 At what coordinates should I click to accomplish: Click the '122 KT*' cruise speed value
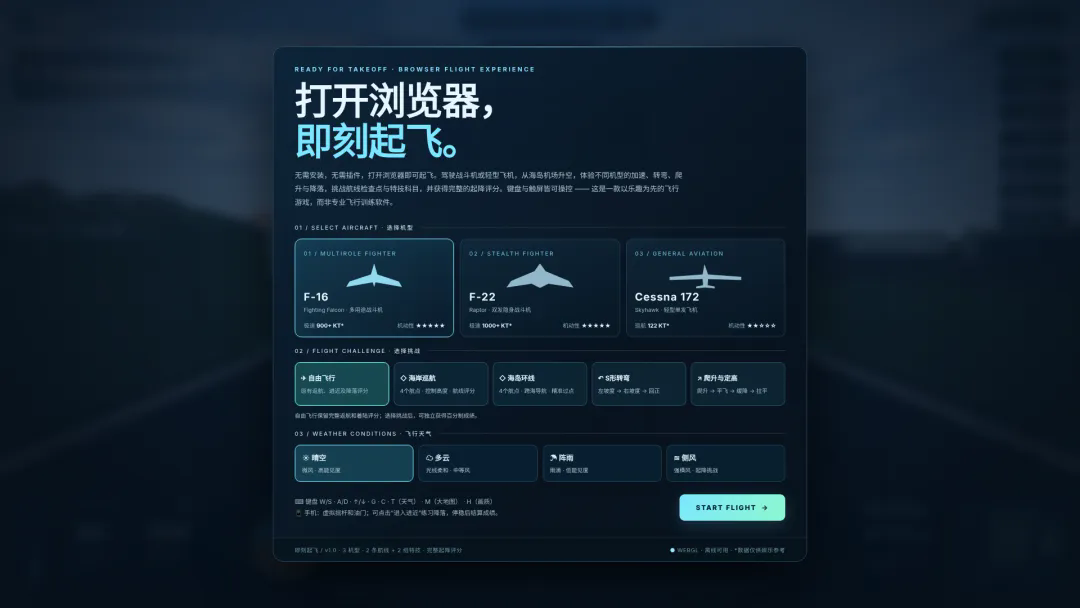point(658,326)
